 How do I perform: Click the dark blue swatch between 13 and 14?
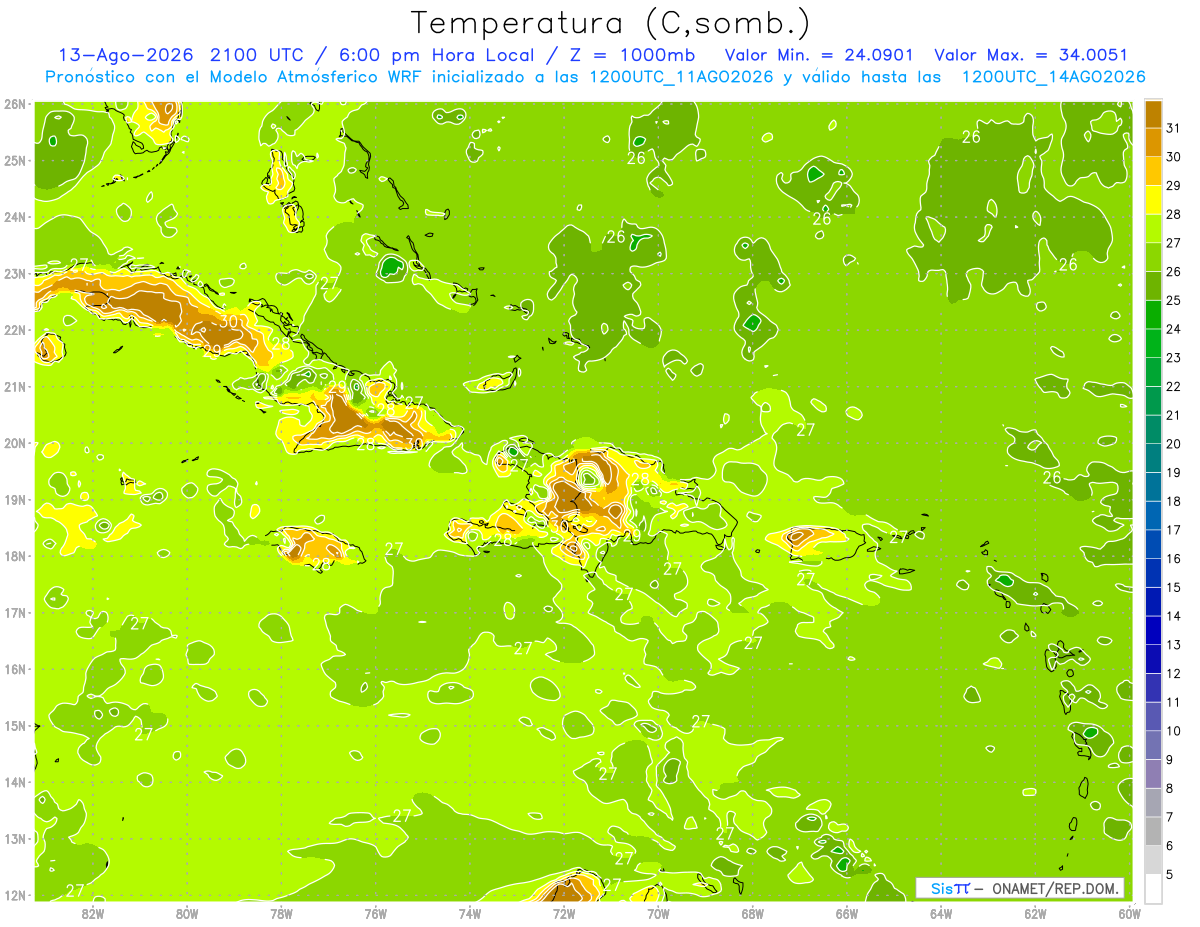(x=1153, y=630)
